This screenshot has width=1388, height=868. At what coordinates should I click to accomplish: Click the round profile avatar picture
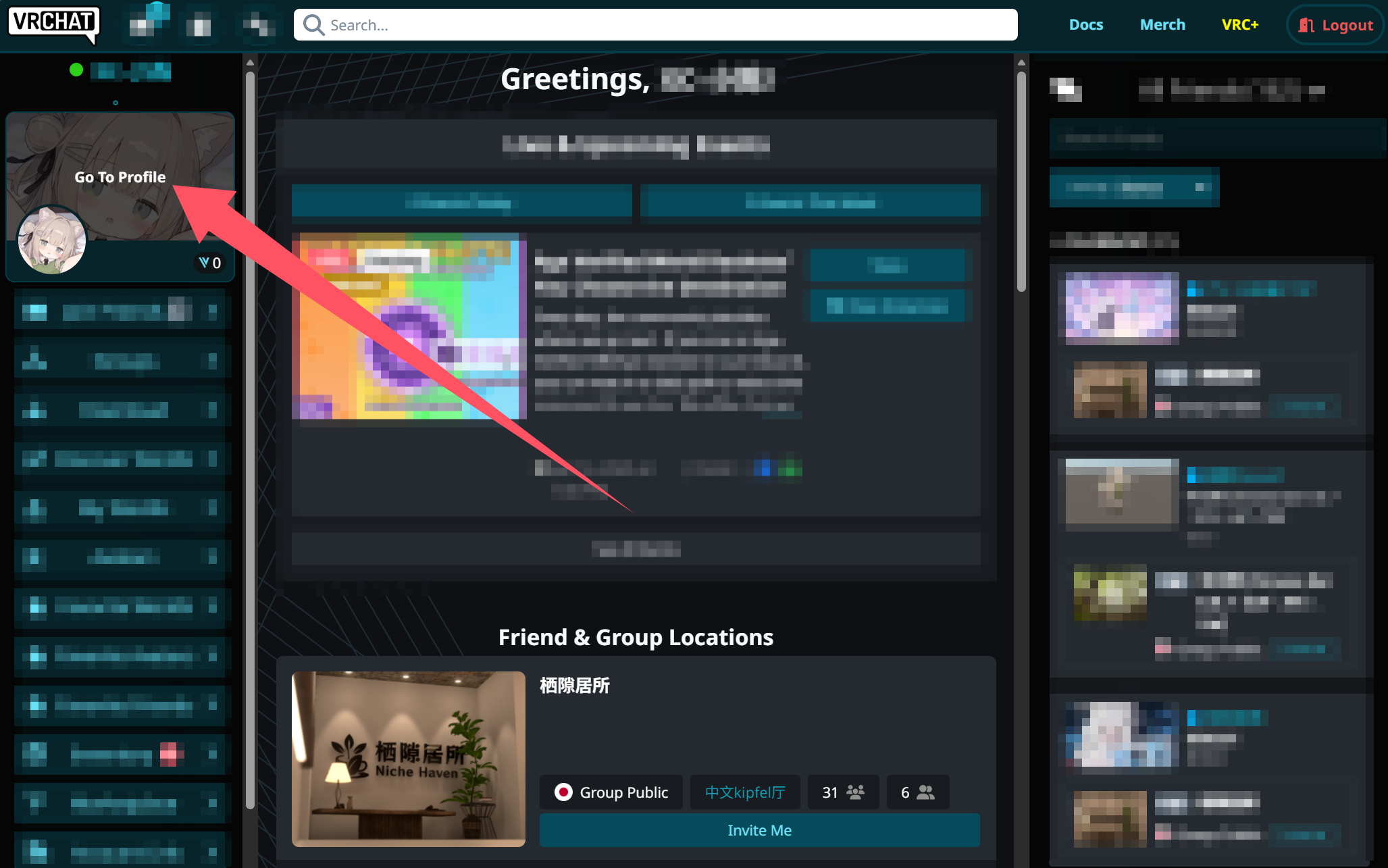point(52,240)
